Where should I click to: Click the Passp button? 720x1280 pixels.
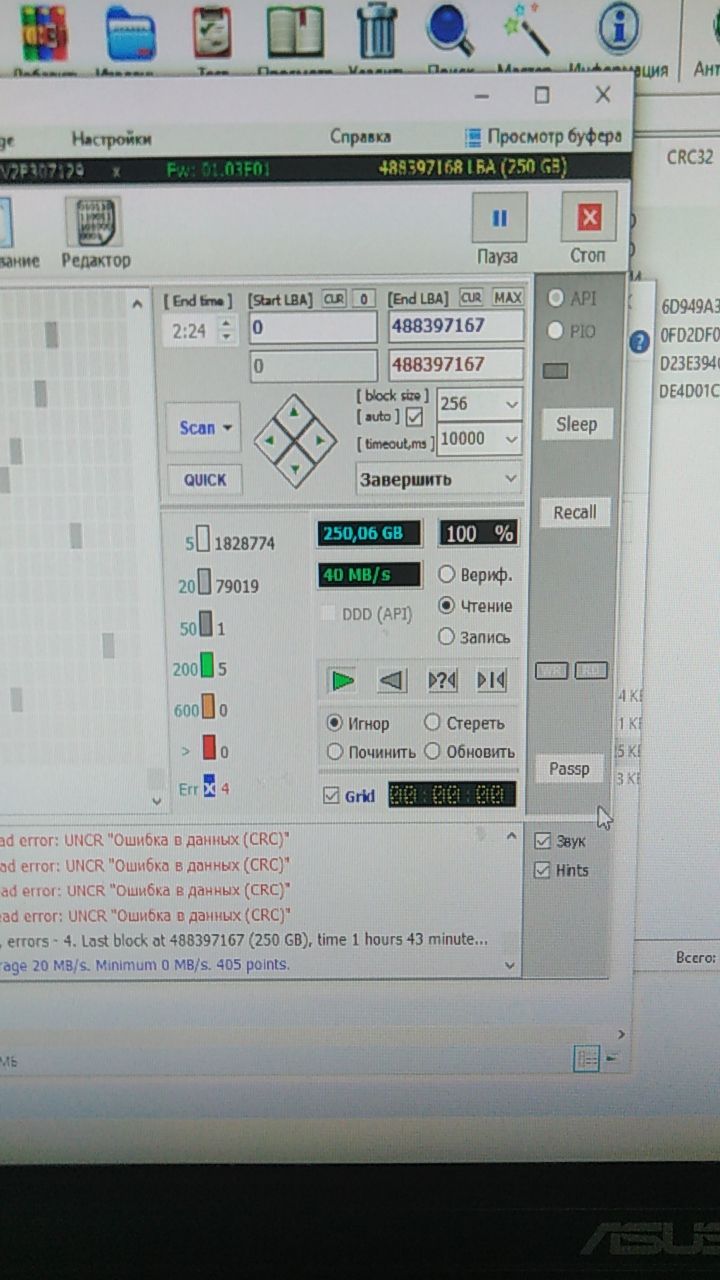coord(569,769)
